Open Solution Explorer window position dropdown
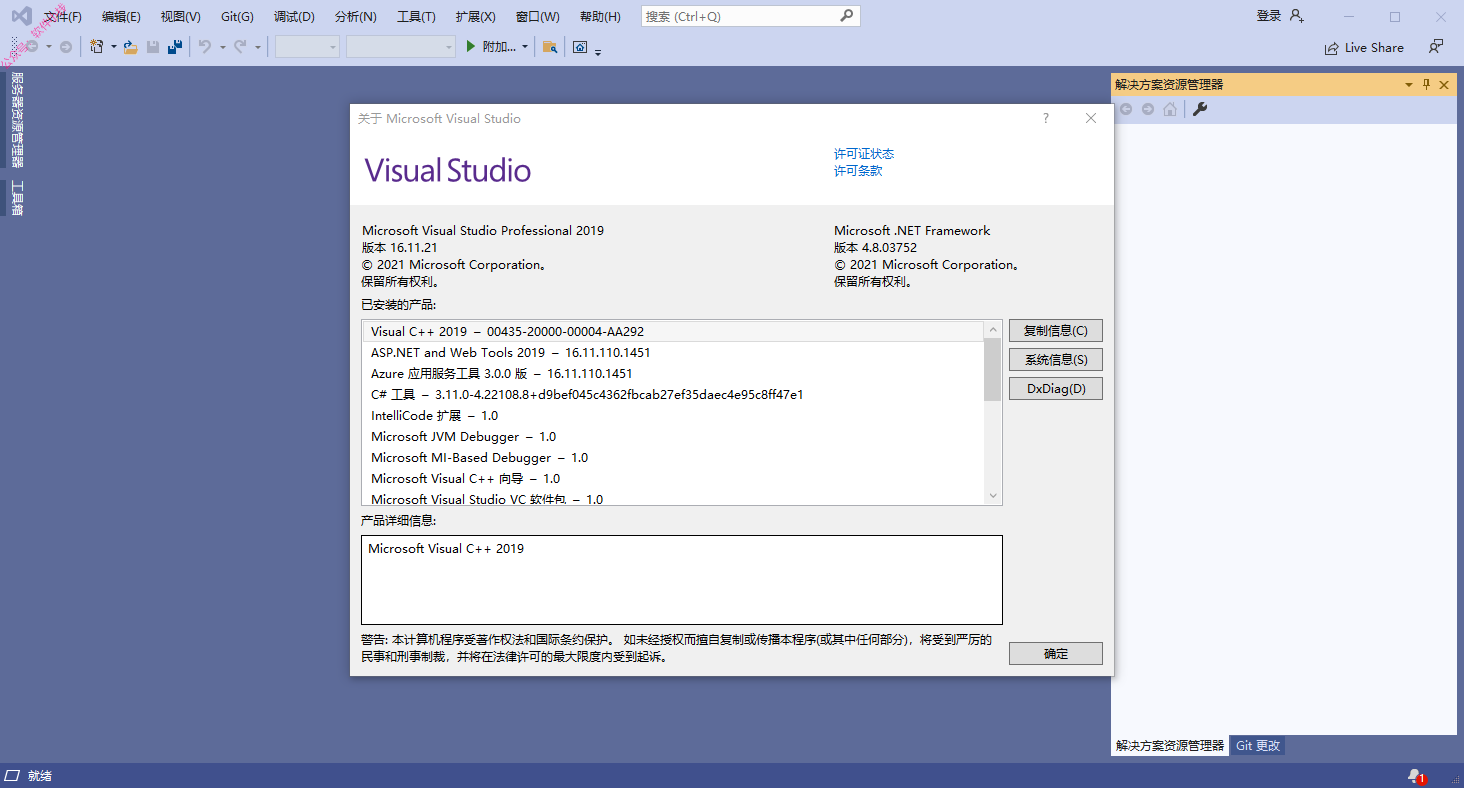 [x=1409, y=85]
